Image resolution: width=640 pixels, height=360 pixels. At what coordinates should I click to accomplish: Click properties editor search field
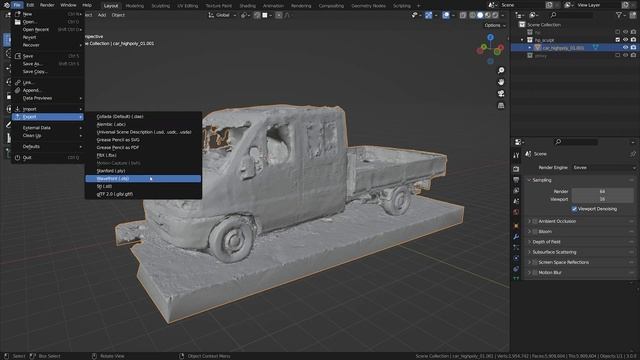pos(576,142)
